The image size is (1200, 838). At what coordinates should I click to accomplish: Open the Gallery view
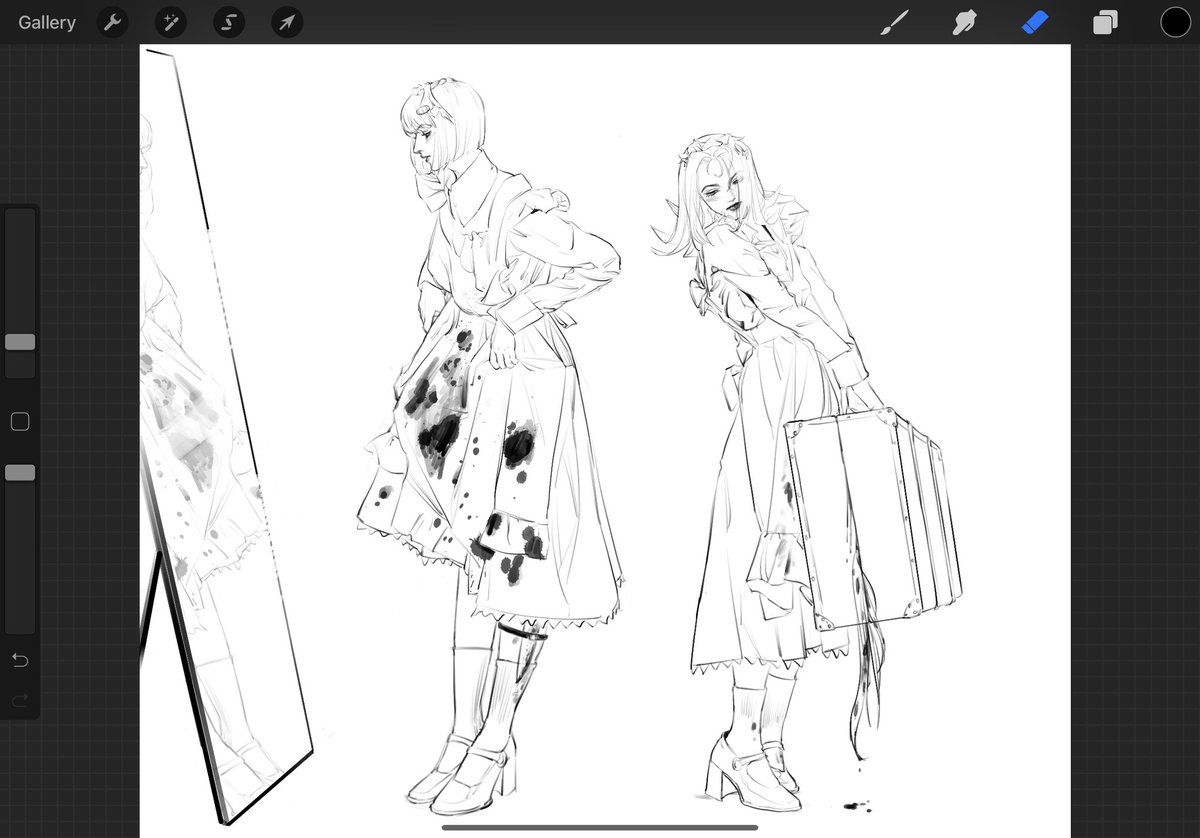(x=47, y=22)
